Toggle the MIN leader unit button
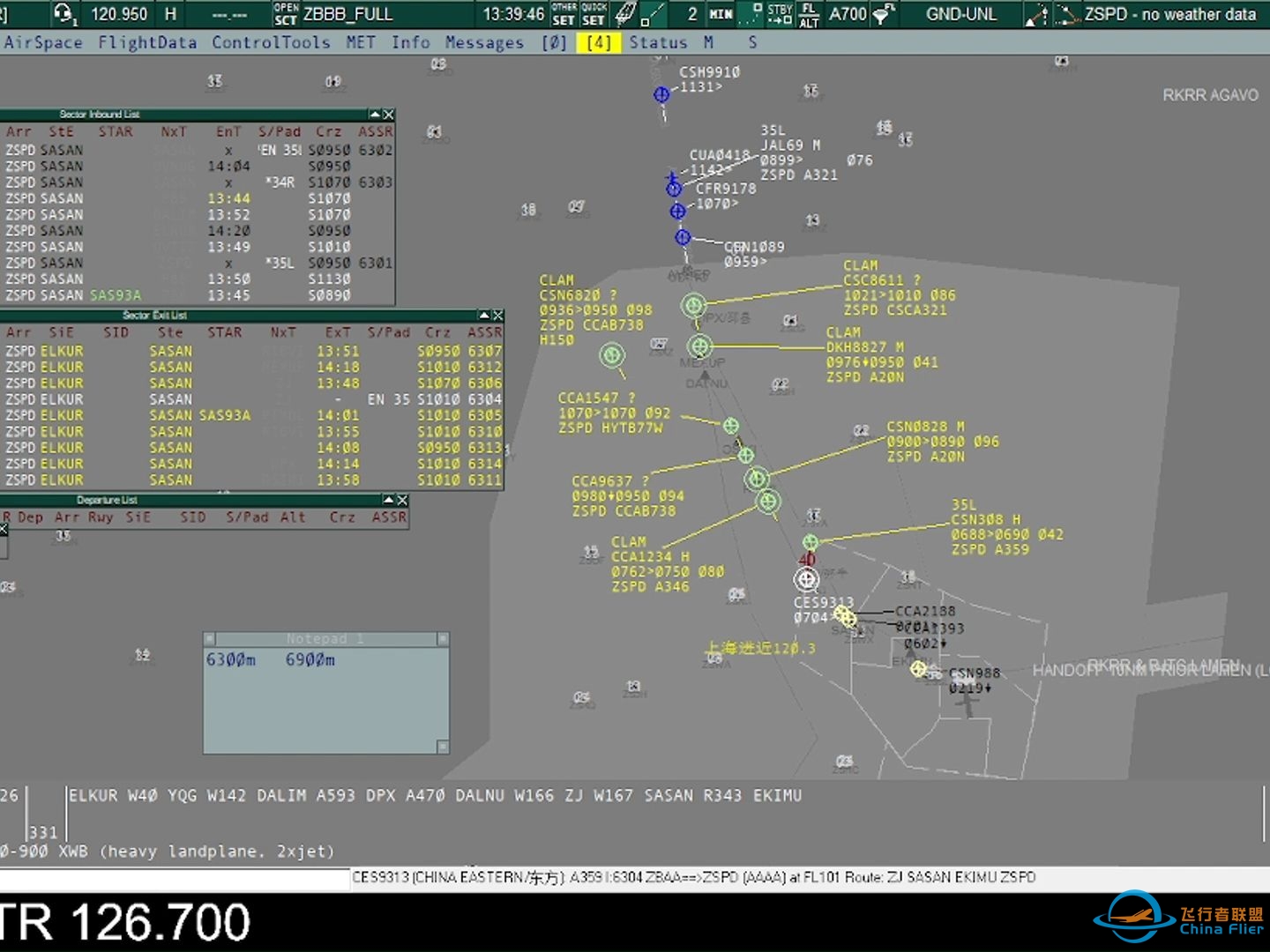1270x952 pixels. 721,13
